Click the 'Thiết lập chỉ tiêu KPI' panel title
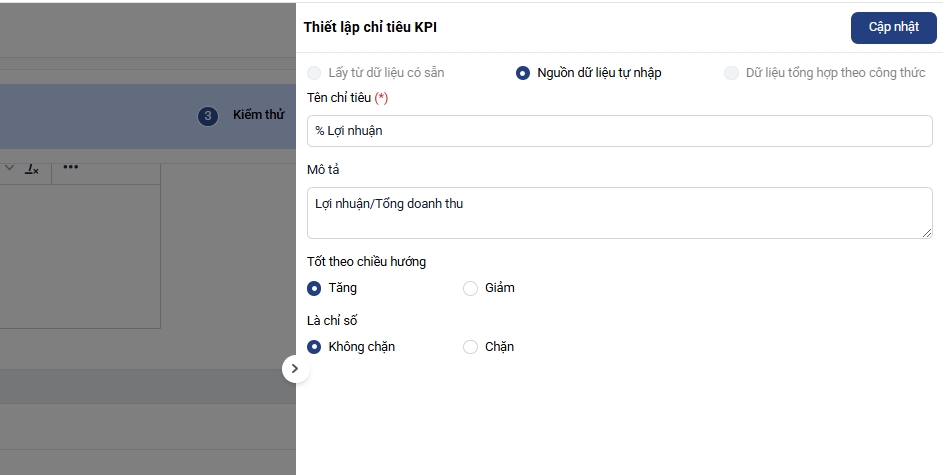Viewport: 943px width, 475px height. point(370,28)
